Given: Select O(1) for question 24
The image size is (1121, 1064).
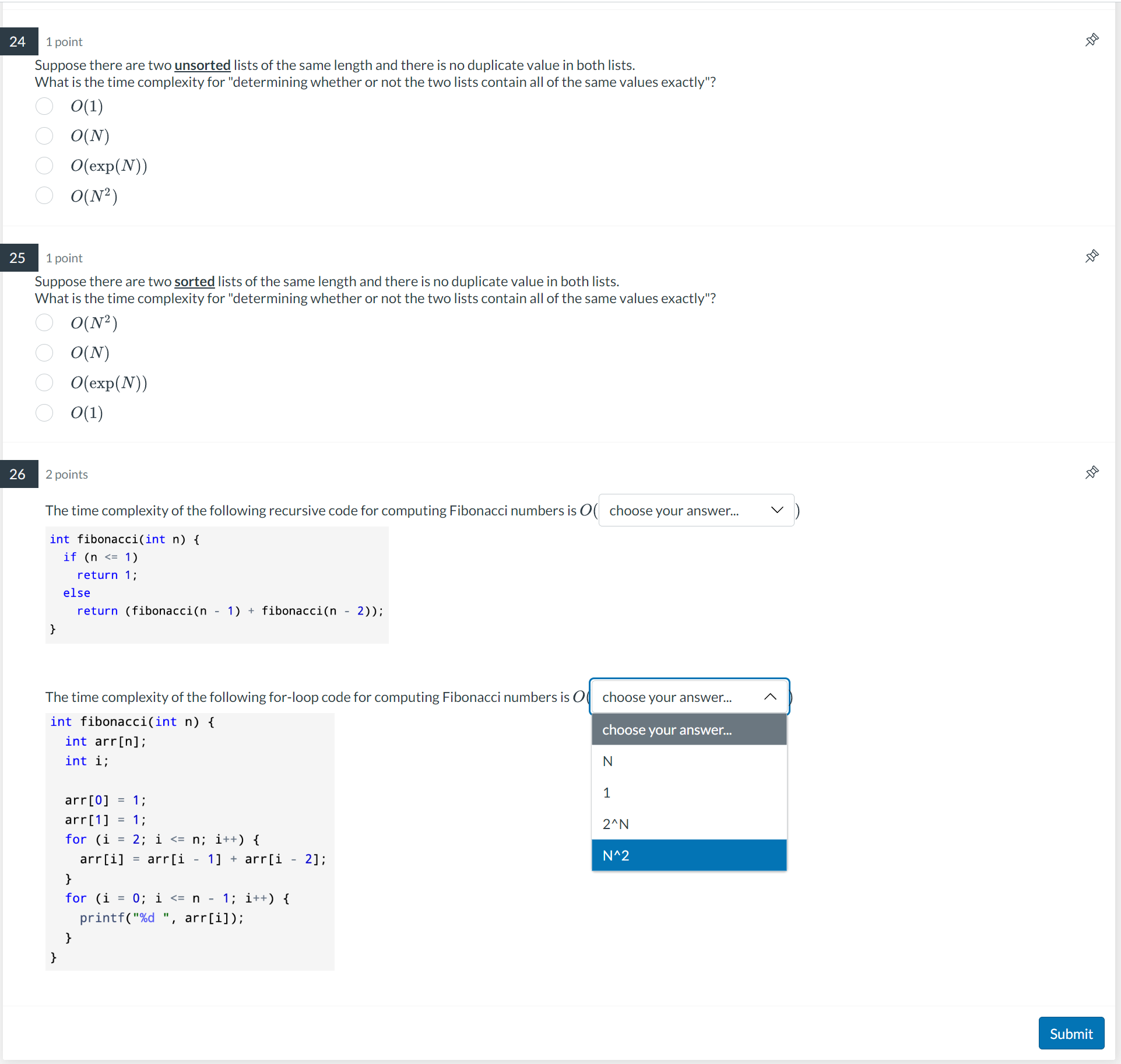Looking at the screenshot, I should tap(44, 106).
